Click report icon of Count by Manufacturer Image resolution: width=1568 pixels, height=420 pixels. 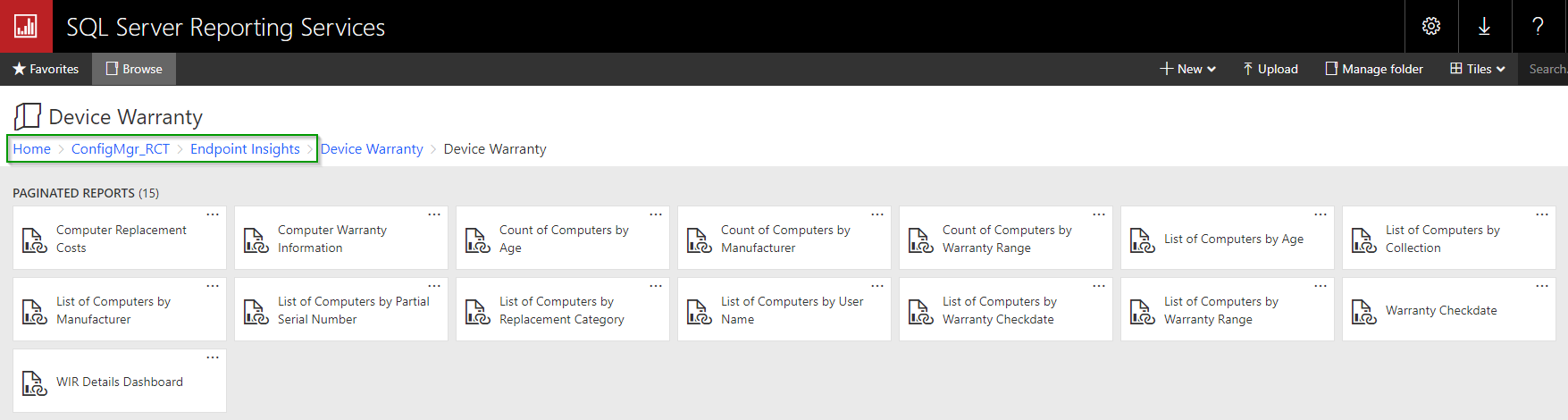click(699, 240)
